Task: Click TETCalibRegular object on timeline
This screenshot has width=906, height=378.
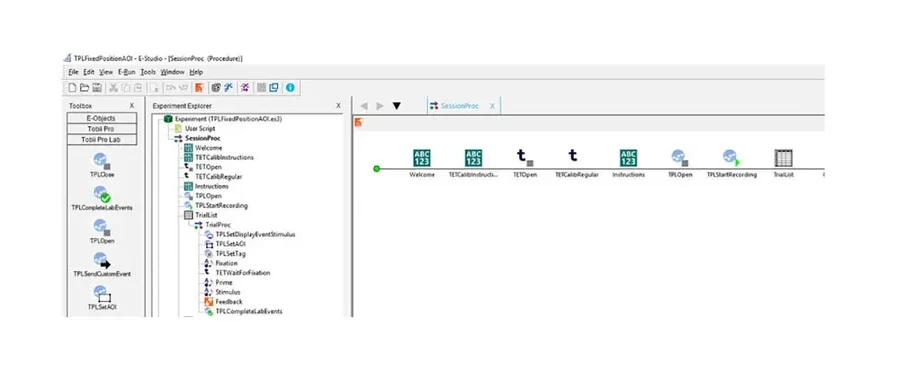Action: [577, 163]
